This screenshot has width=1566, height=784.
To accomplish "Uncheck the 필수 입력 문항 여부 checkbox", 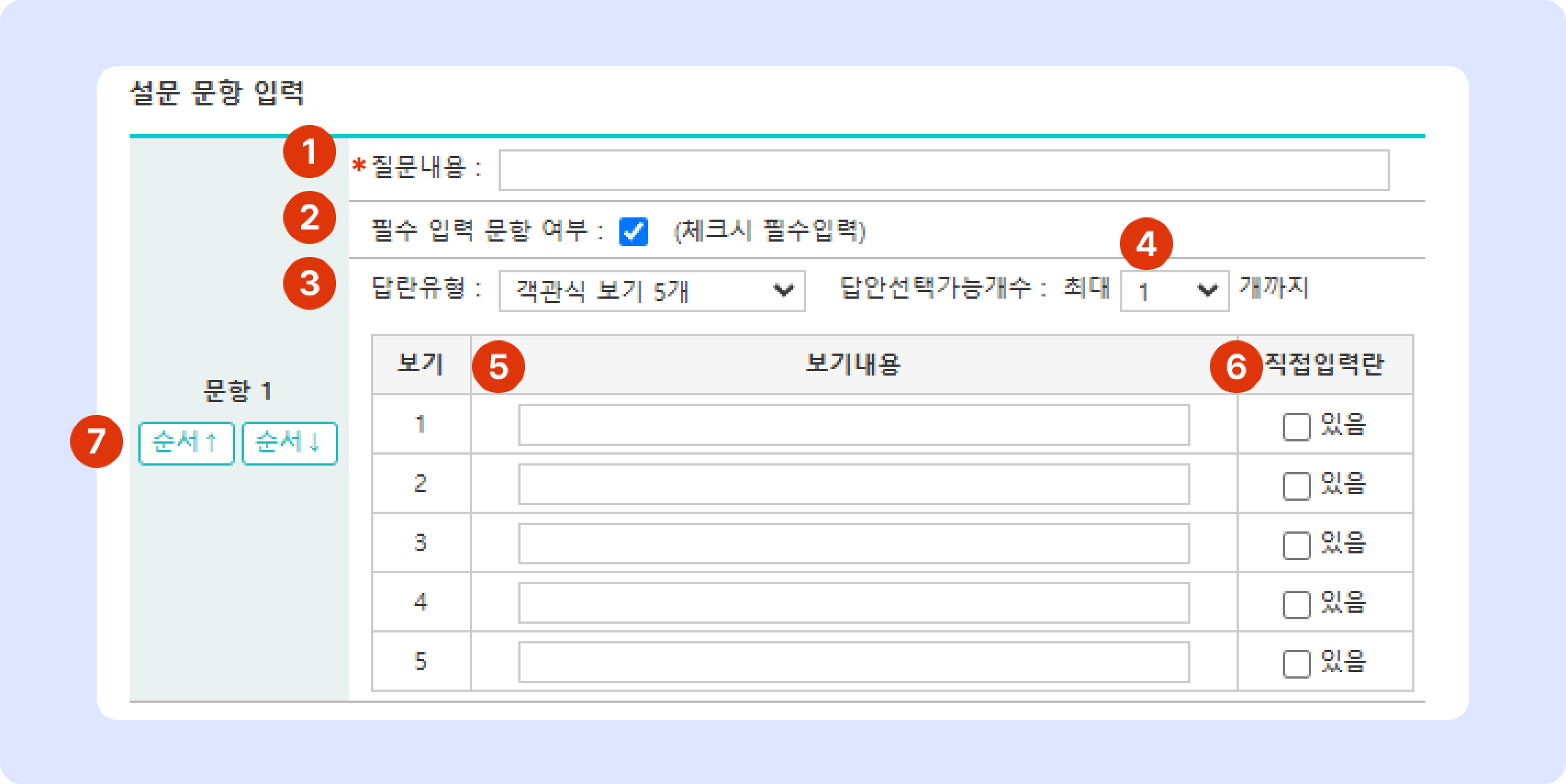I will click(634, 232).
